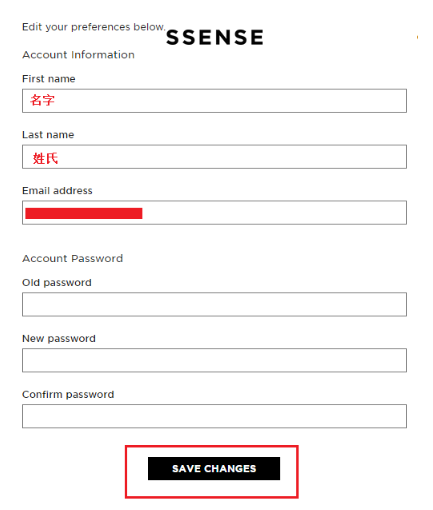Click the Confirm password label
Image resolution: width=433 pixels, height=510 pixels.
[x=68, y=395]
